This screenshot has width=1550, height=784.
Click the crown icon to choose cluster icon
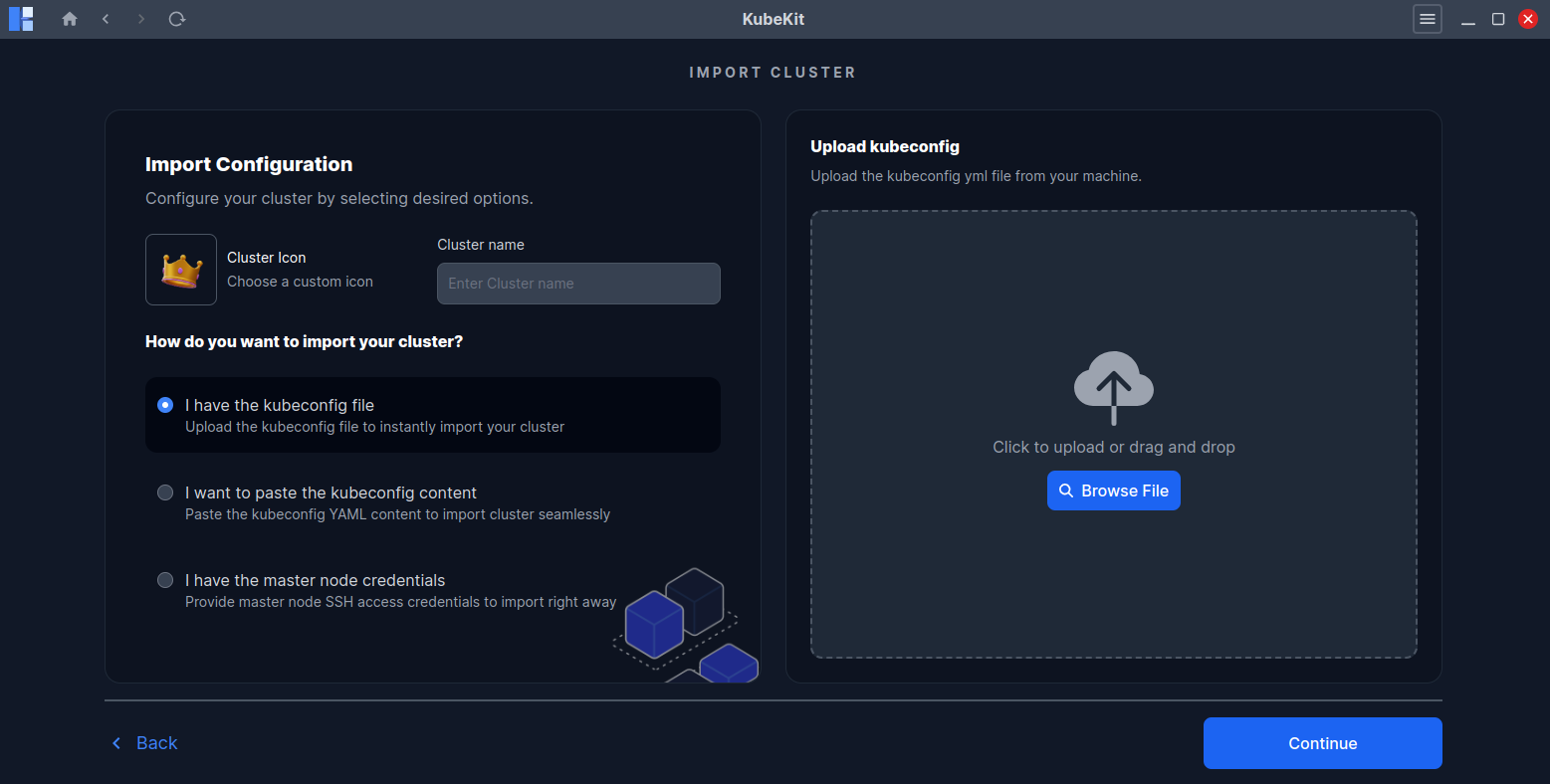click(x=180, y=269)
